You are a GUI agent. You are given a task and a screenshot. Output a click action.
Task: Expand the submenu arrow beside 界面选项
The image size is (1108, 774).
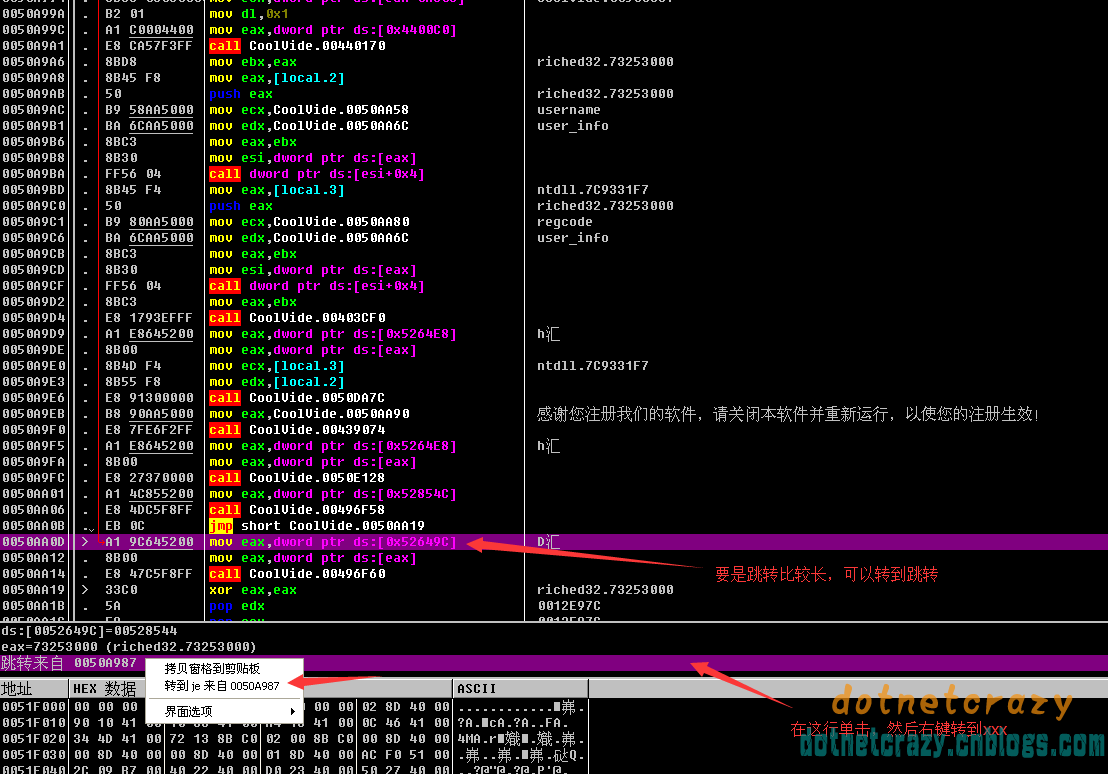tap(293, 711)
